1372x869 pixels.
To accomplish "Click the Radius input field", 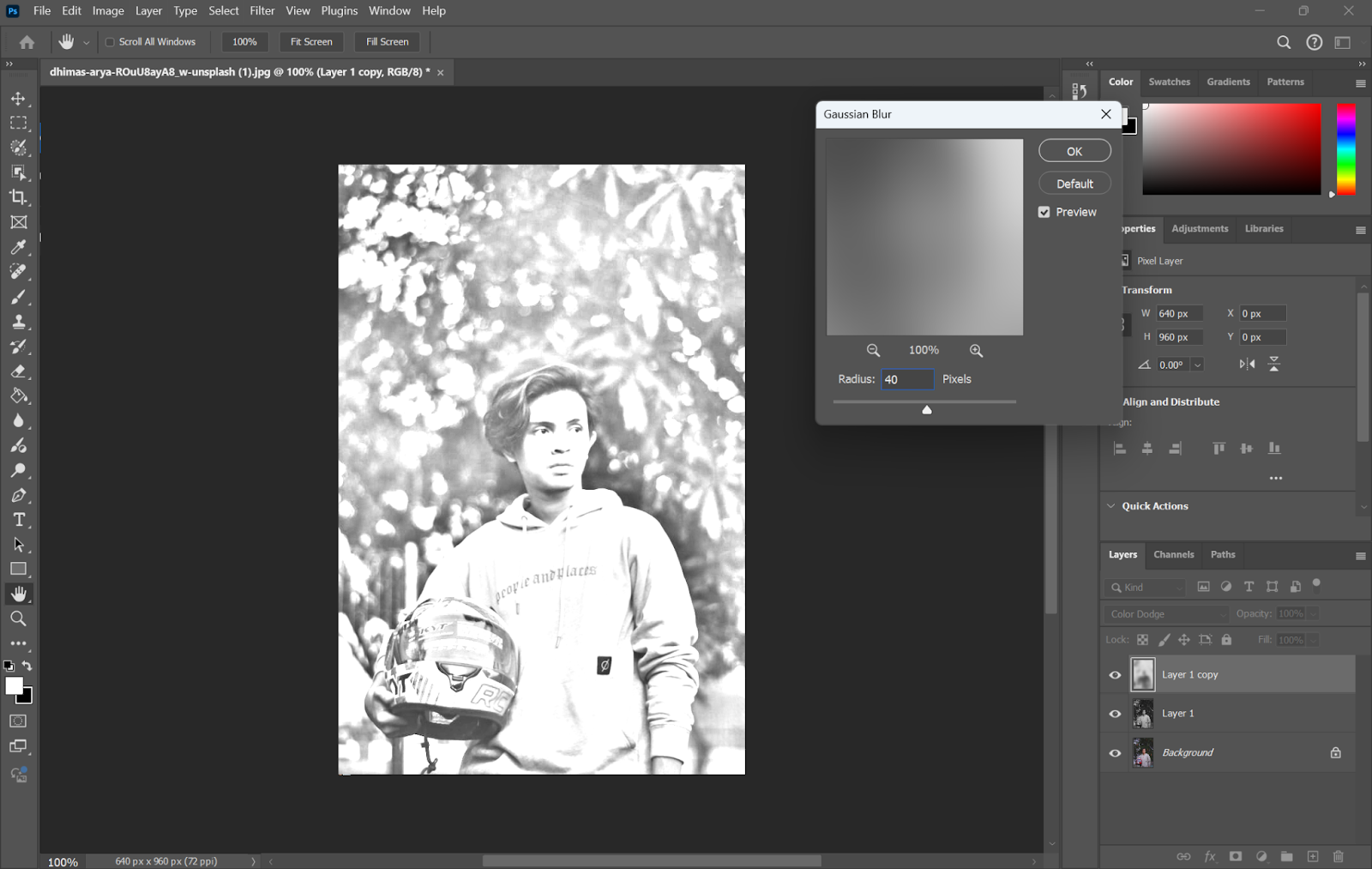I will [907, 379].
